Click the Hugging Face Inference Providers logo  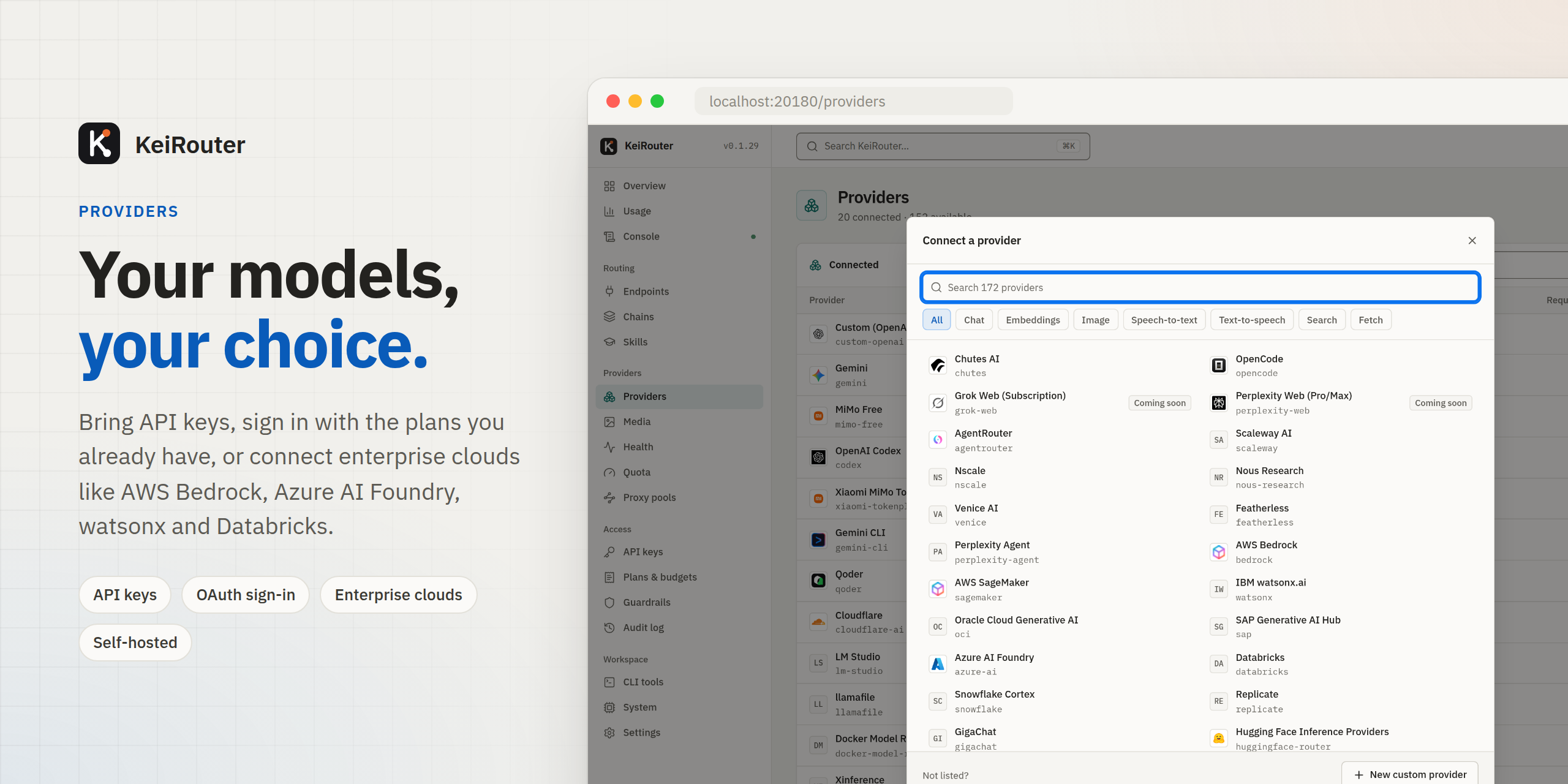[x=1219, y=739]
